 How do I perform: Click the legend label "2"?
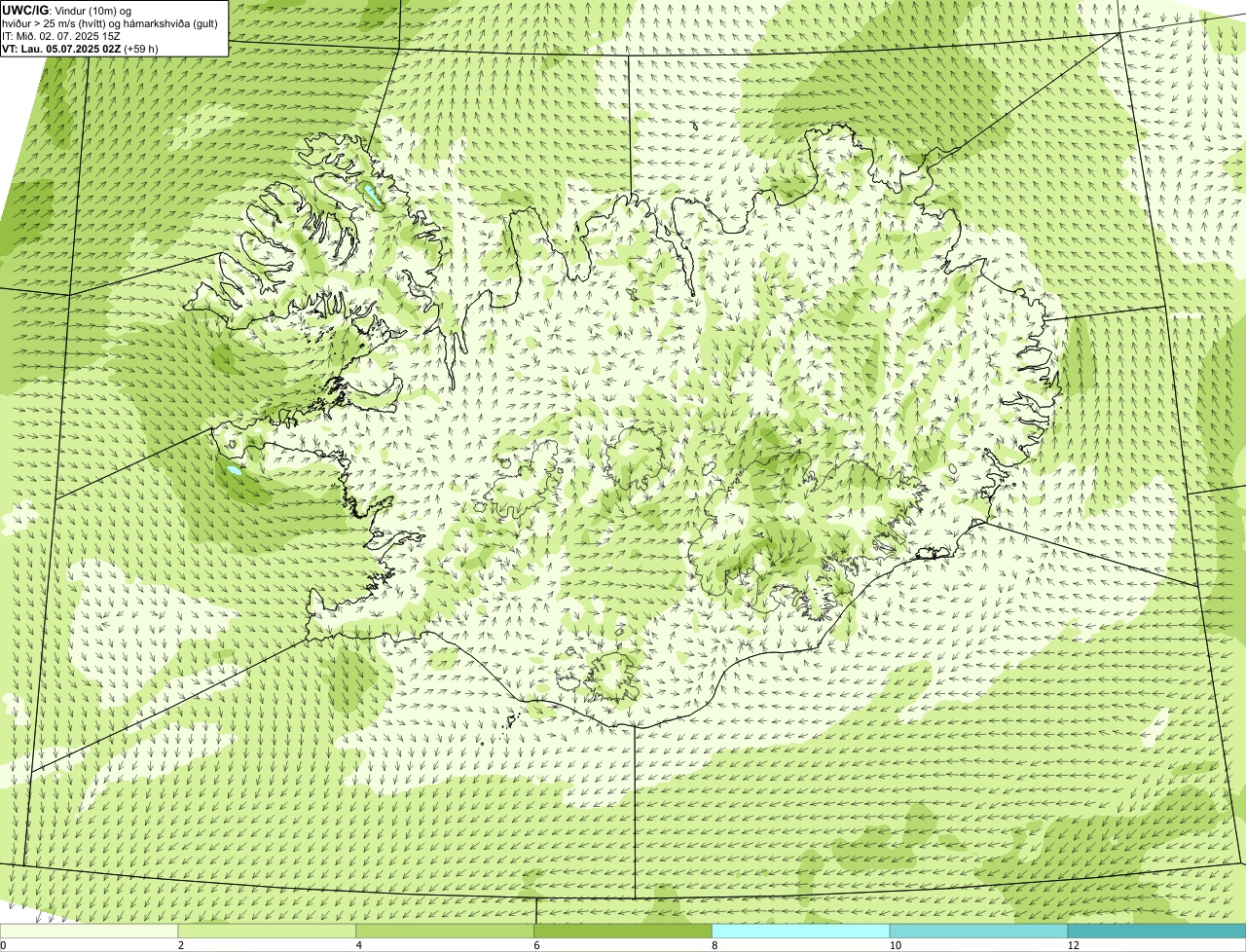tap(180, 945)
